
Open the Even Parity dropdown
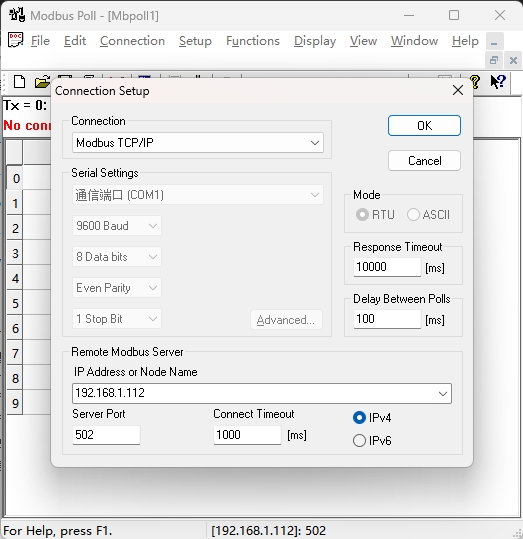[117, 288]
